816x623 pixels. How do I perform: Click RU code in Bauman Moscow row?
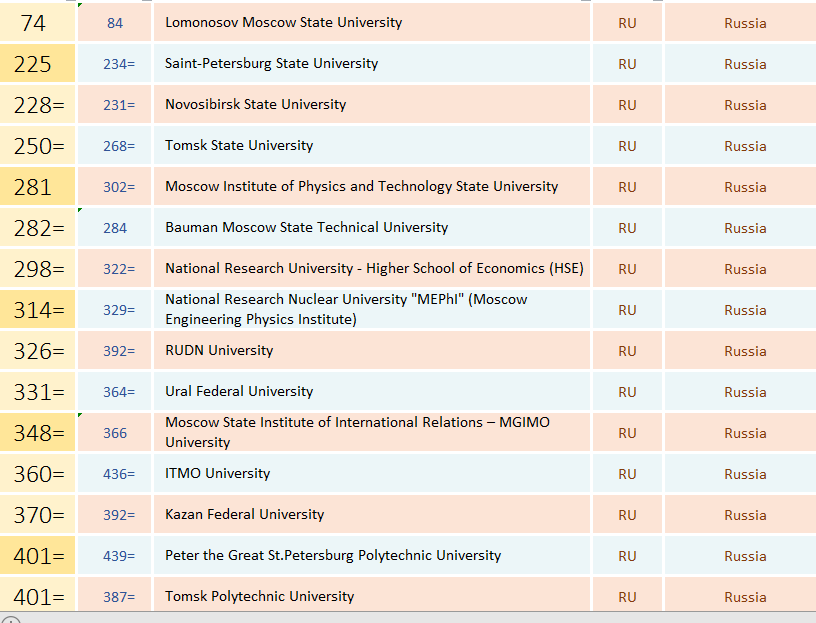[627, 227]
